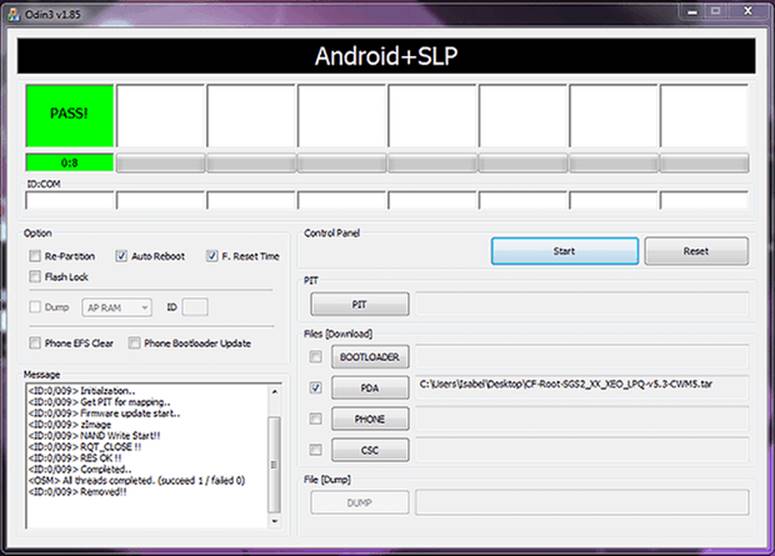
Task: Uncheck the PDA file checkbox
Action: (316, 388)
